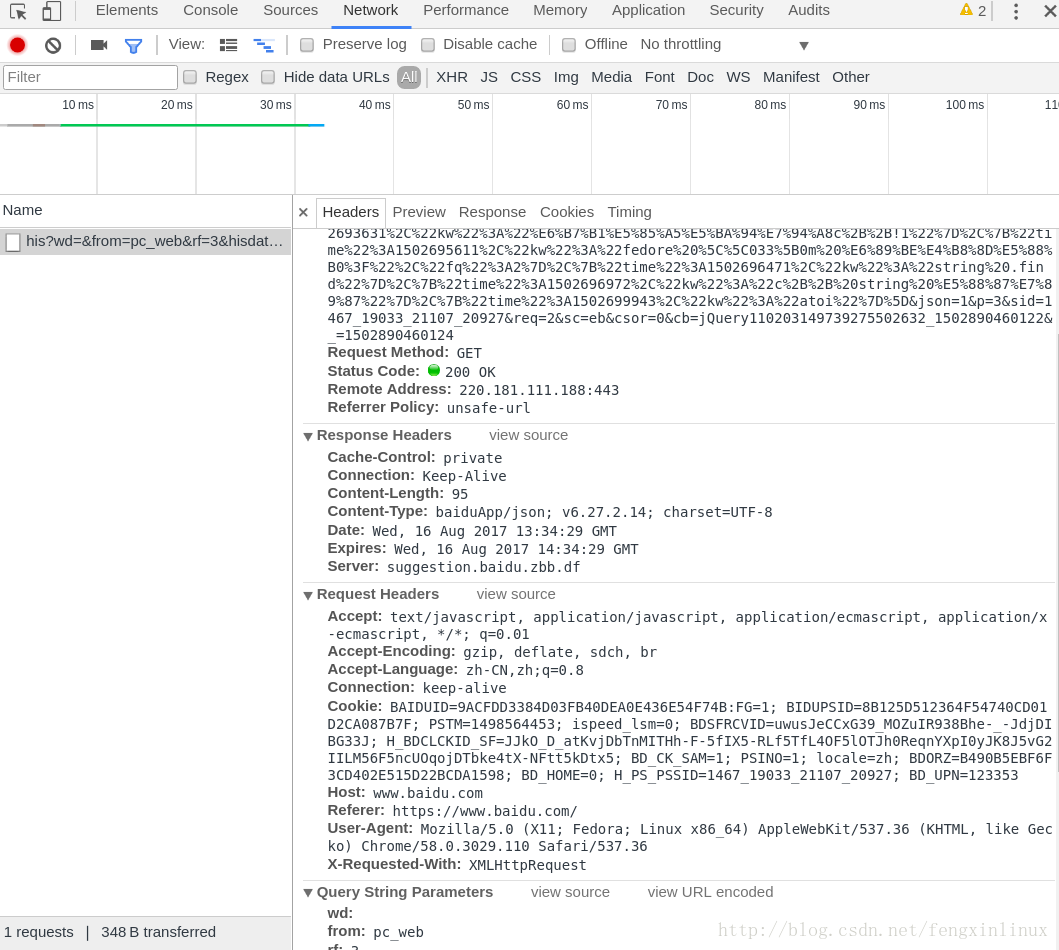This screenshot has height=950, width=1059.
Task: Check the Offline checkbox
Action: (569, 45)
